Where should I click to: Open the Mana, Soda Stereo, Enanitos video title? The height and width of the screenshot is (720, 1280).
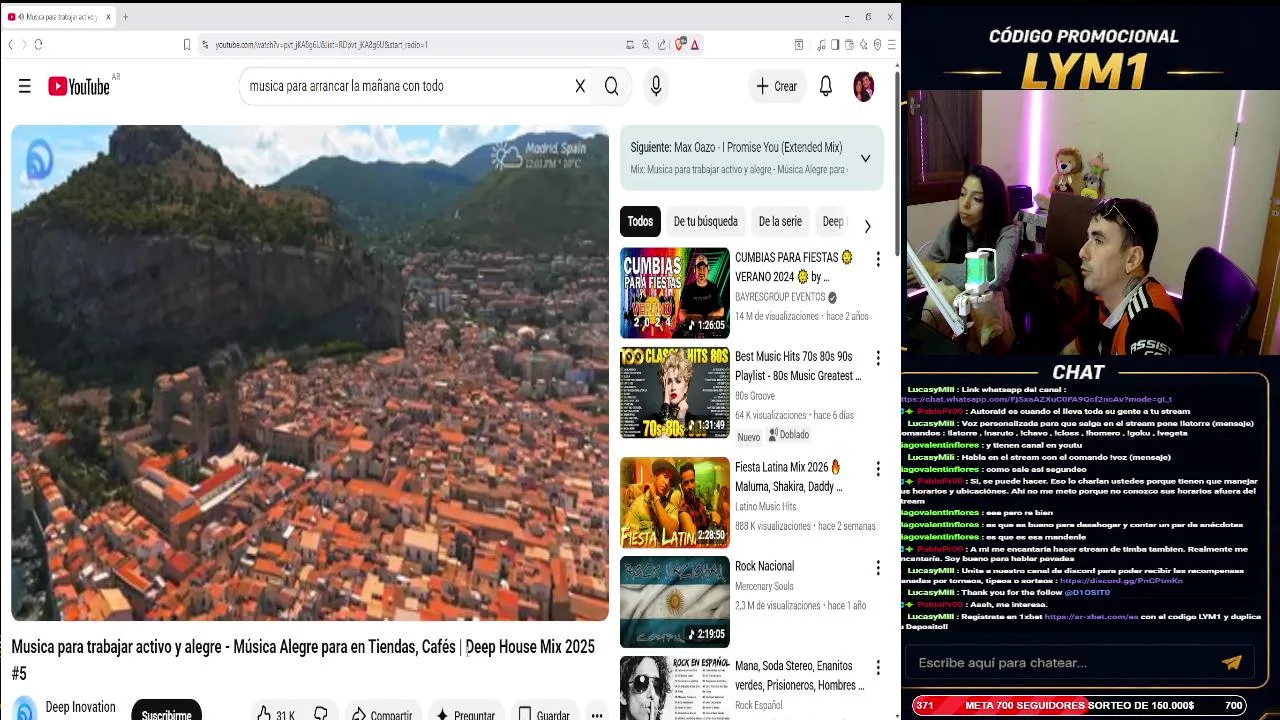click(799, 676)
